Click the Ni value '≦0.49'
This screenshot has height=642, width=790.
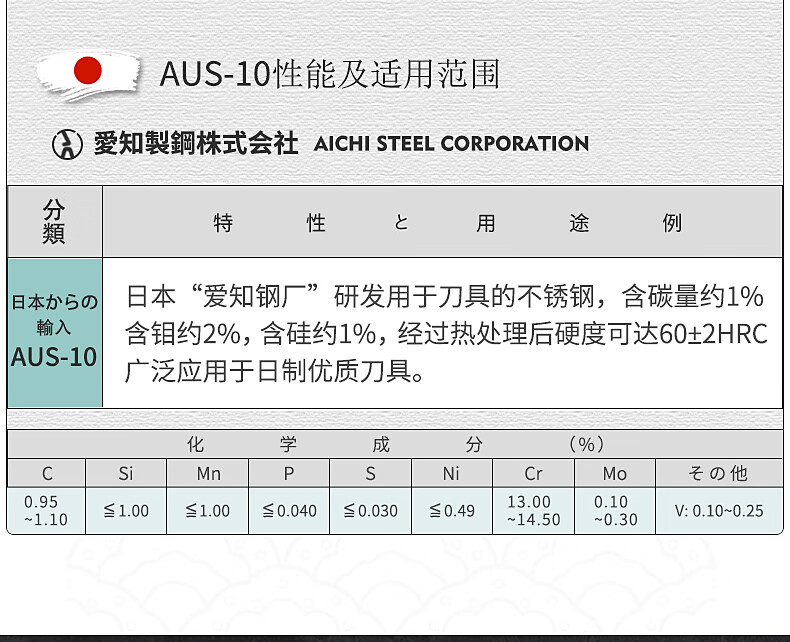pyautogui.click(x=452, y=511)
